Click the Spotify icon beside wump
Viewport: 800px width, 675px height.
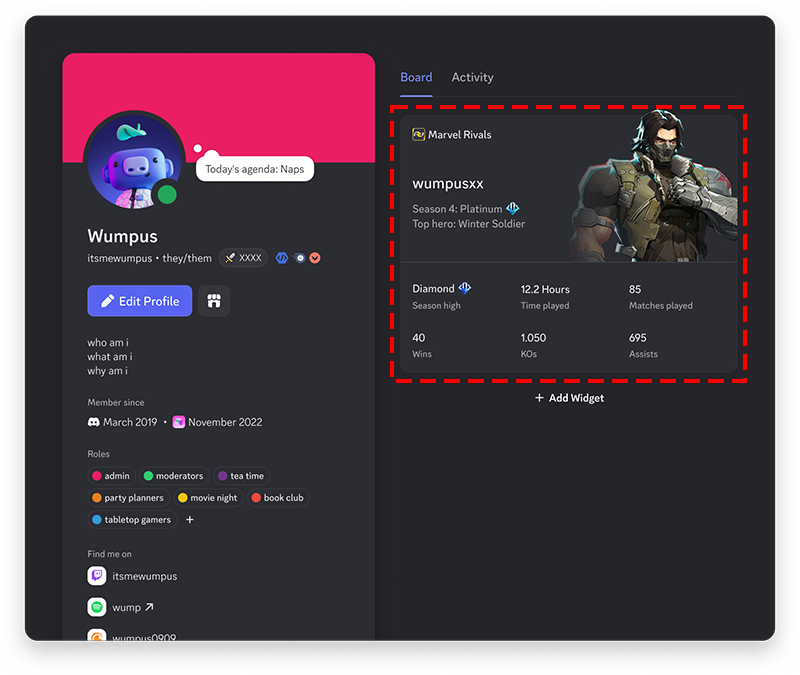coord(97,607)
